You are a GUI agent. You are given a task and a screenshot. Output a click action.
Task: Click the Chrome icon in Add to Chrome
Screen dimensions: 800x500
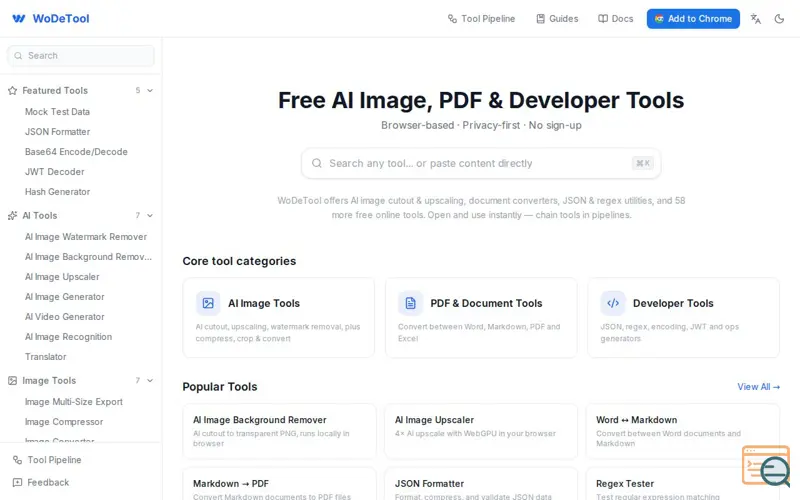coord(659,19)
